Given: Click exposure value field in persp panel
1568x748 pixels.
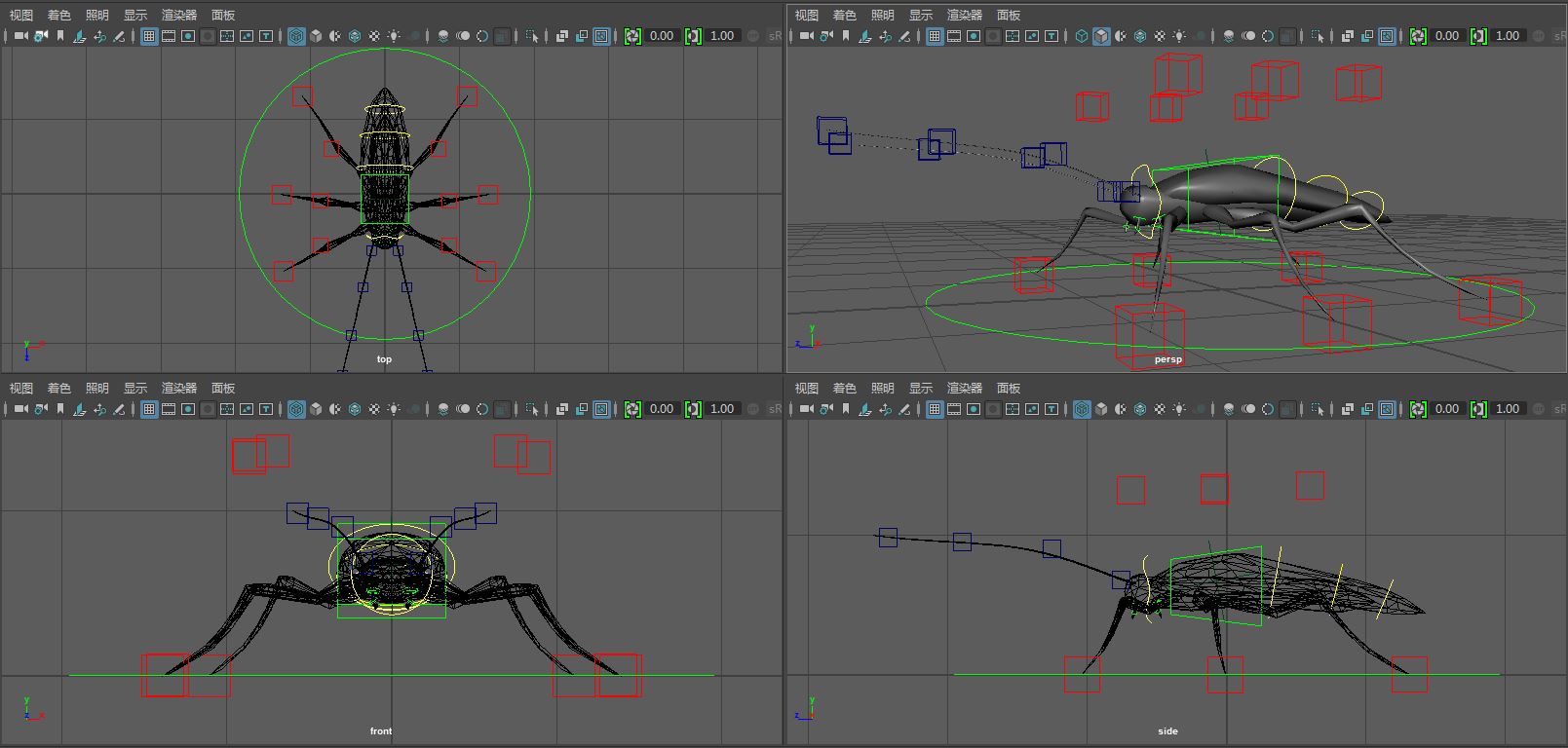Looking at the screenshot, I should click(x=1447, y=36).
